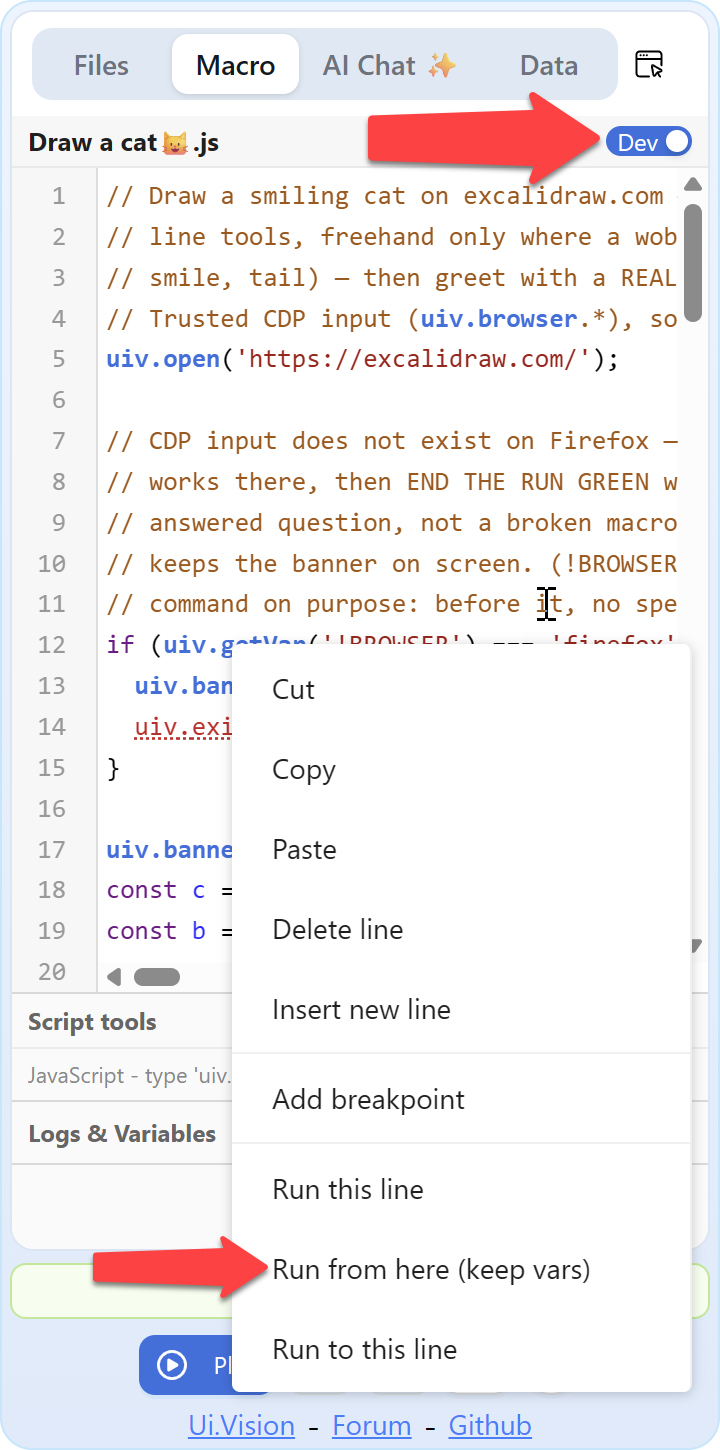Open the Data tab
Image resolution: width=720 pixels, height=1450 pixels.
tap(549, 66)
